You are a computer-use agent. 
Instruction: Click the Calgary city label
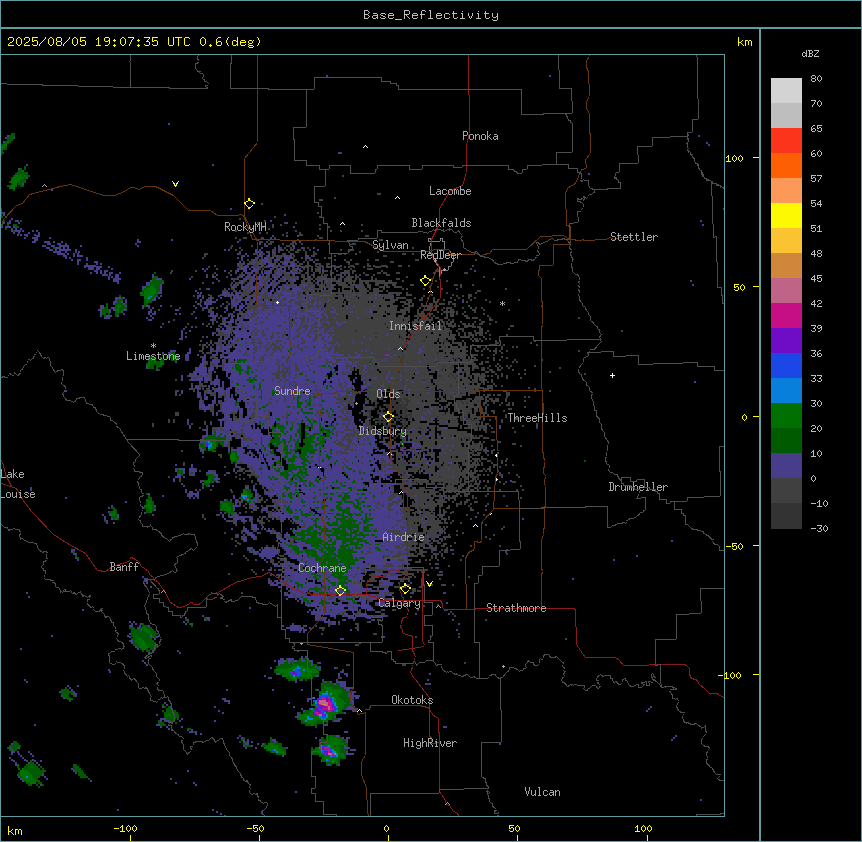tap(399, 603)
